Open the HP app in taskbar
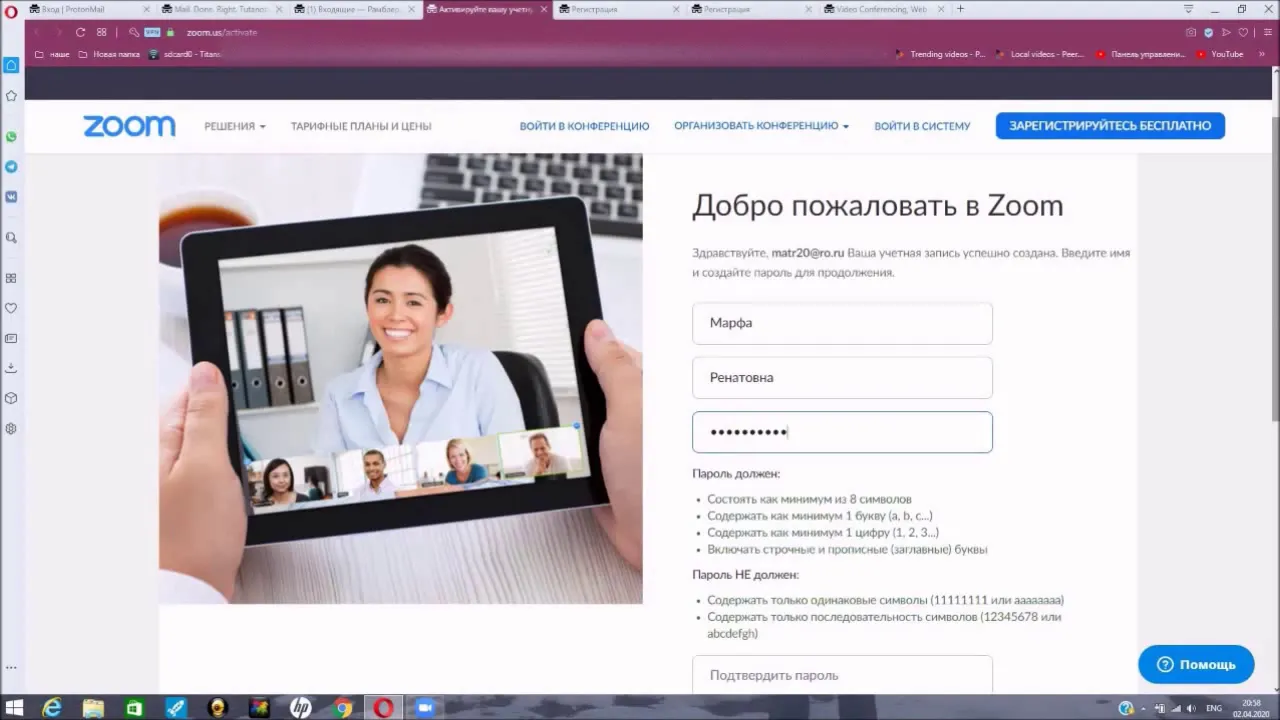This screenshot has width=1280, height=720. (x=300, y=708)
